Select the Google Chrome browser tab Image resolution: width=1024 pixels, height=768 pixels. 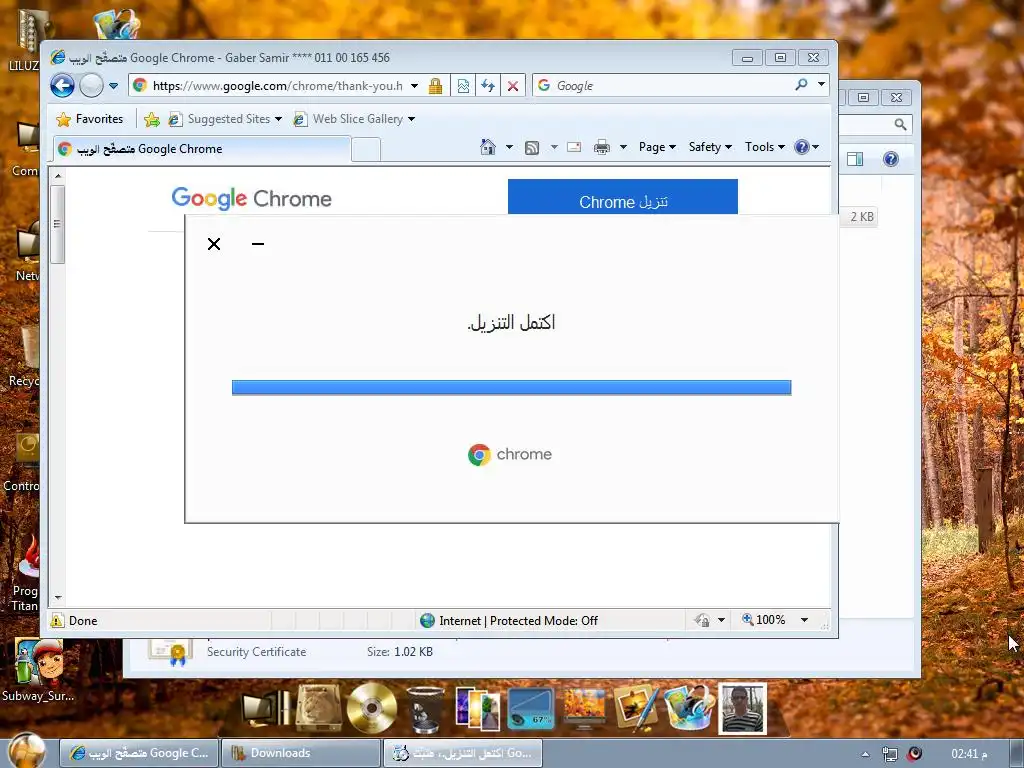pos(202,149)
